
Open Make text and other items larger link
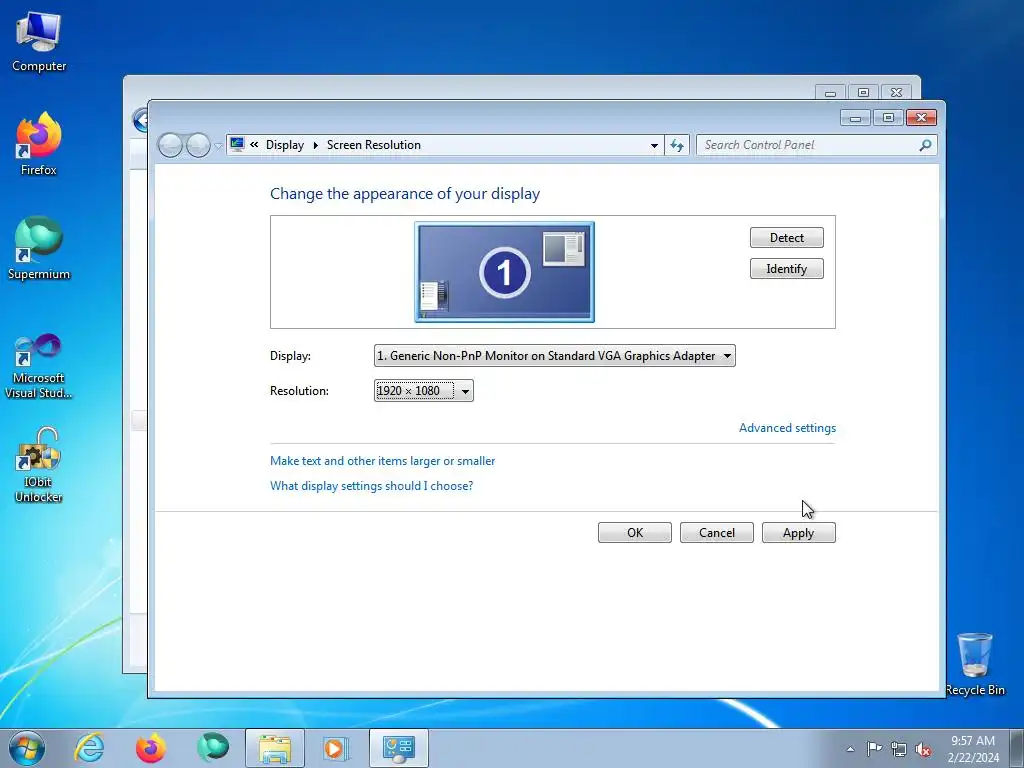pyautogui.click(x=382, y=461)
